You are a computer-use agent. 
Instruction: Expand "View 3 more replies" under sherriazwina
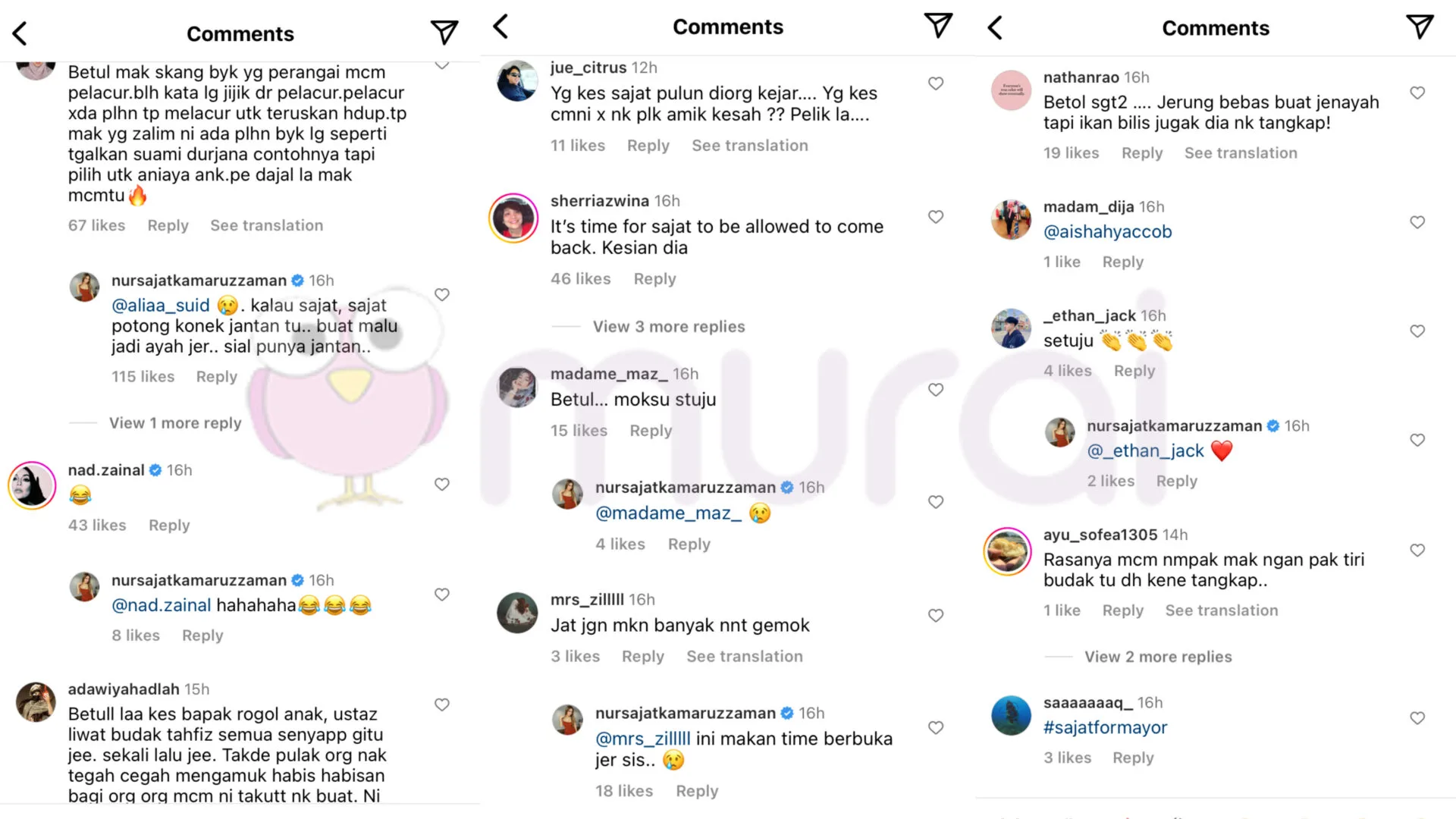click(668, 327)
